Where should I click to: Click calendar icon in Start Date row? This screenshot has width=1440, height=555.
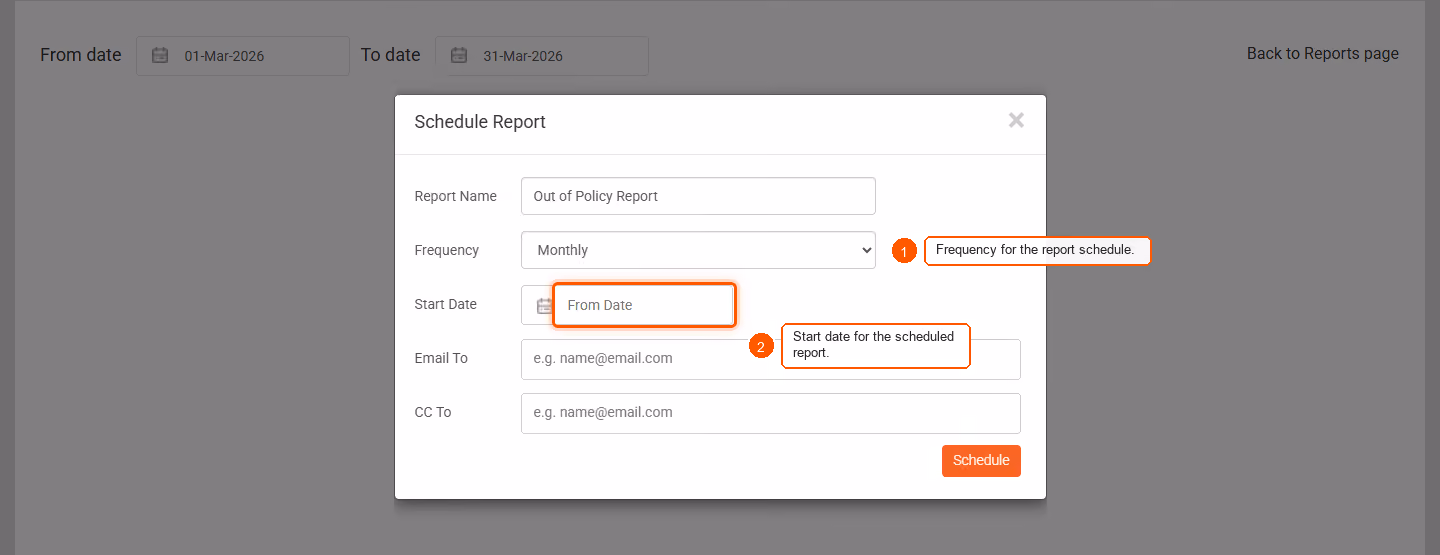[x=544, y=305]
